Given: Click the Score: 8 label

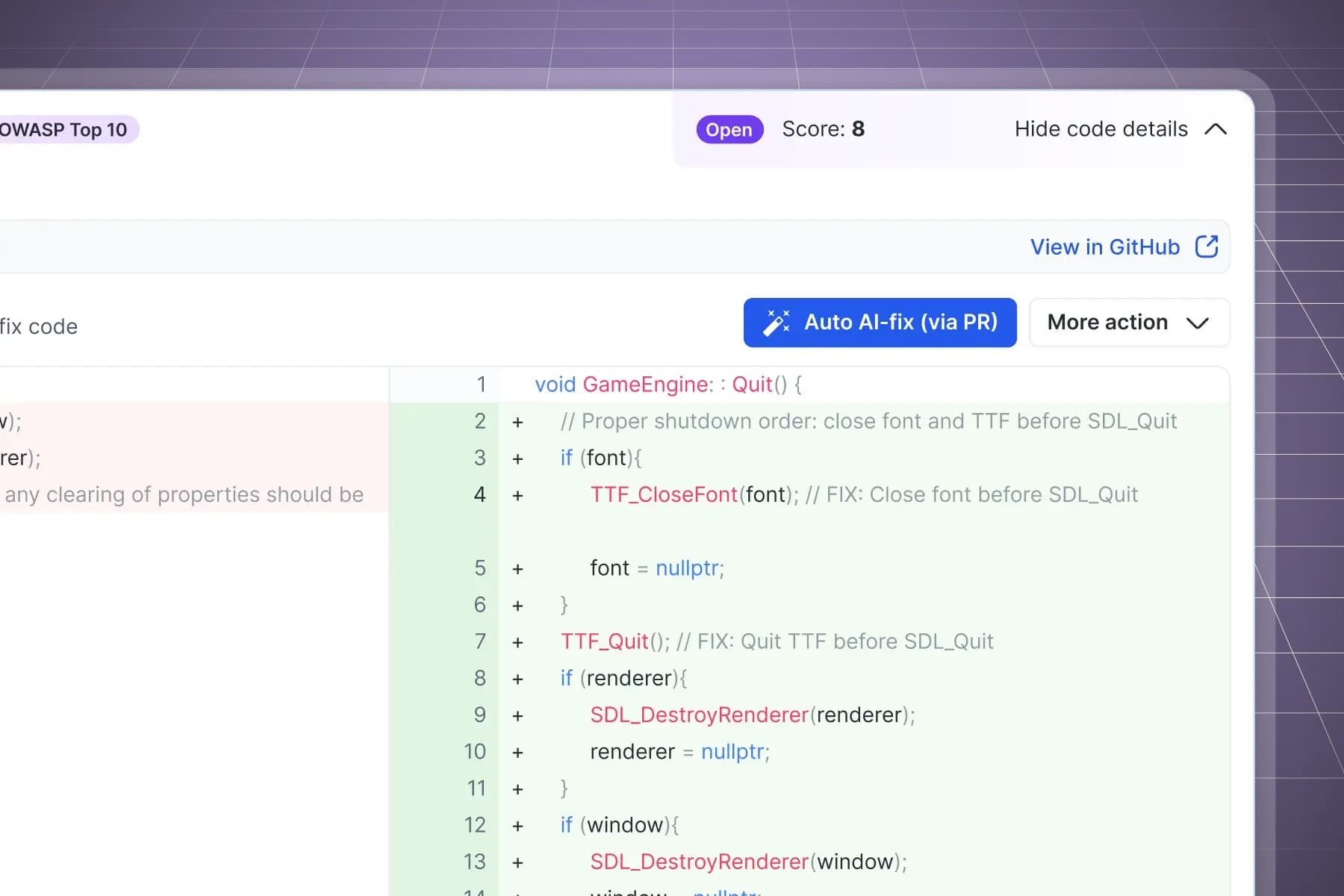Looking at the screenshot, I should 823,129.
